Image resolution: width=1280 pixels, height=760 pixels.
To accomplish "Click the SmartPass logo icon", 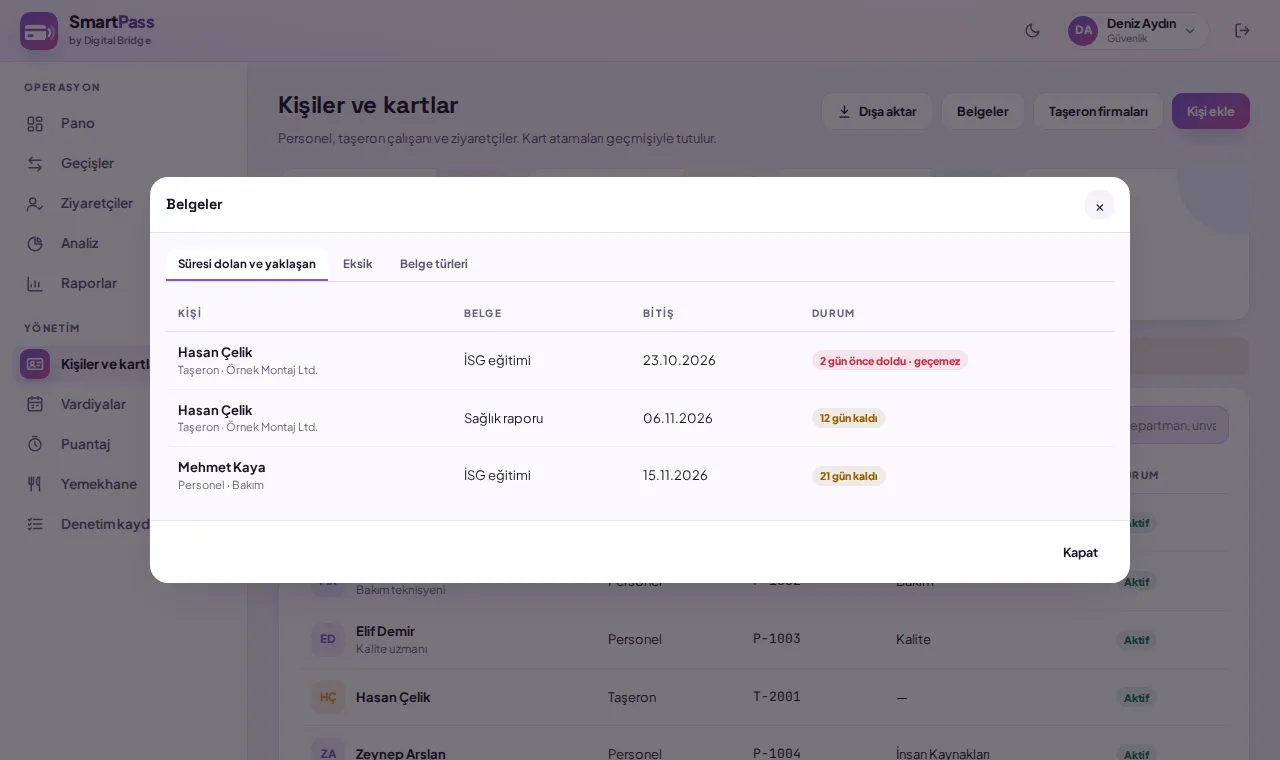I will 39,31.
